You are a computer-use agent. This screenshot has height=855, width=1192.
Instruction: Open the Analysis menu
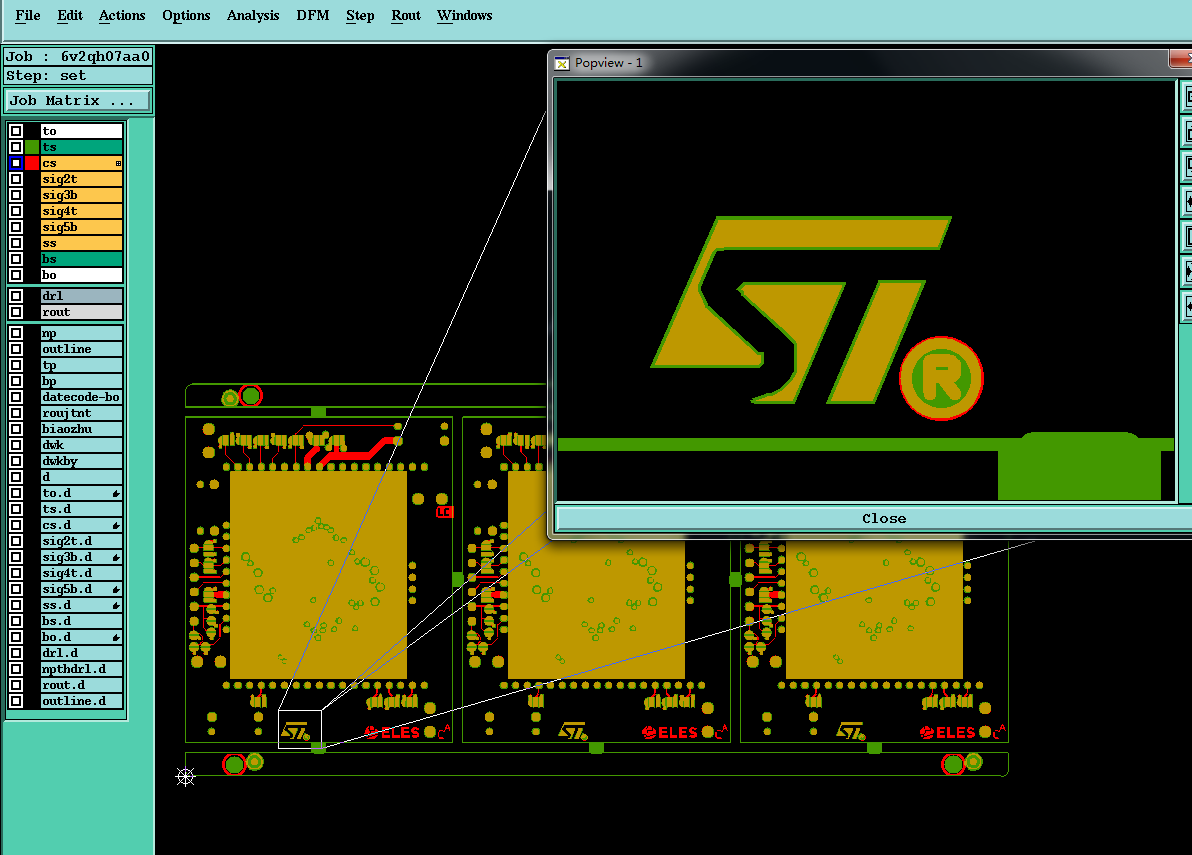(253, 15)
